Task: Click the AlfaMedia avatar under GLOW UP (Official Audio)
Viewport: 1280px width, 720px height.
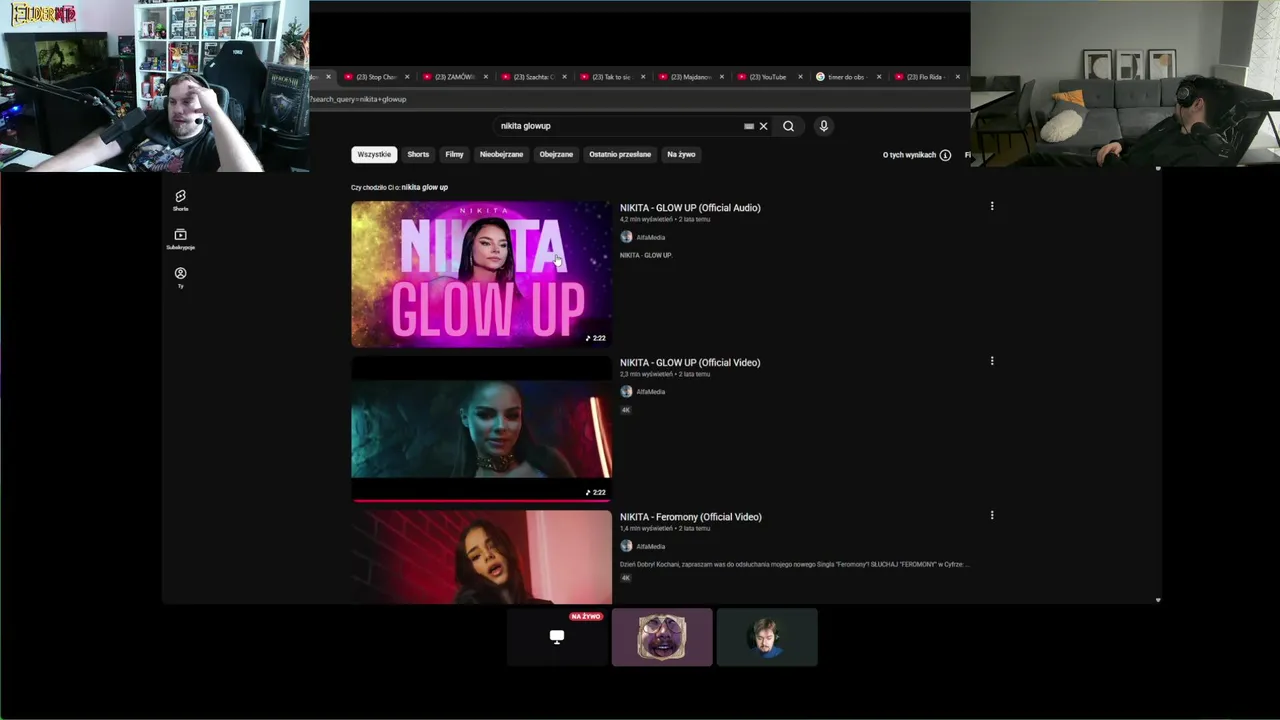Action: 626,237
